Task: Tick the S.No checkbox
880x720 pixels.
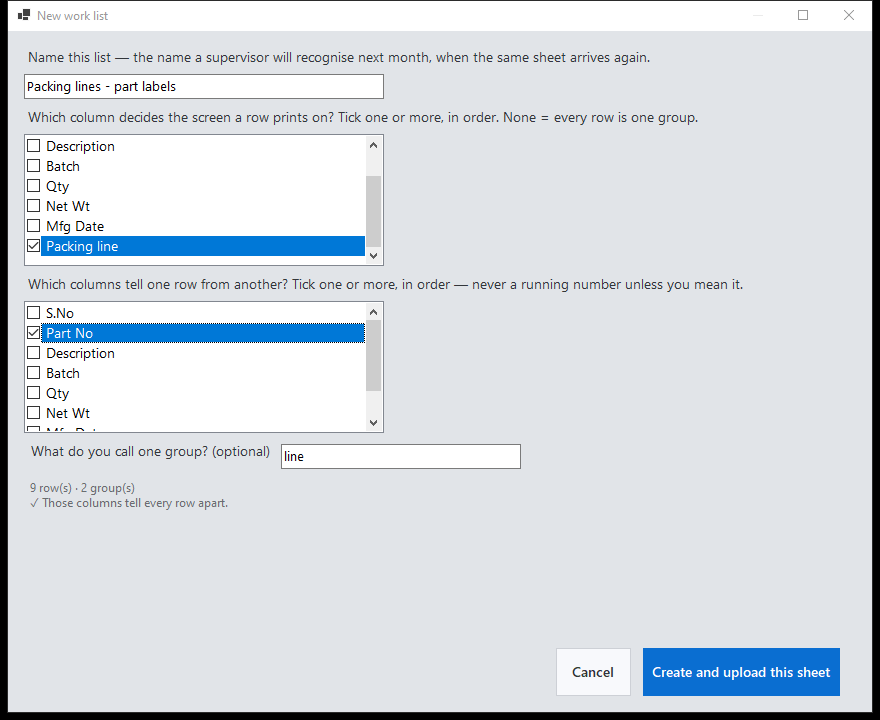Action: tap(34, 313)
